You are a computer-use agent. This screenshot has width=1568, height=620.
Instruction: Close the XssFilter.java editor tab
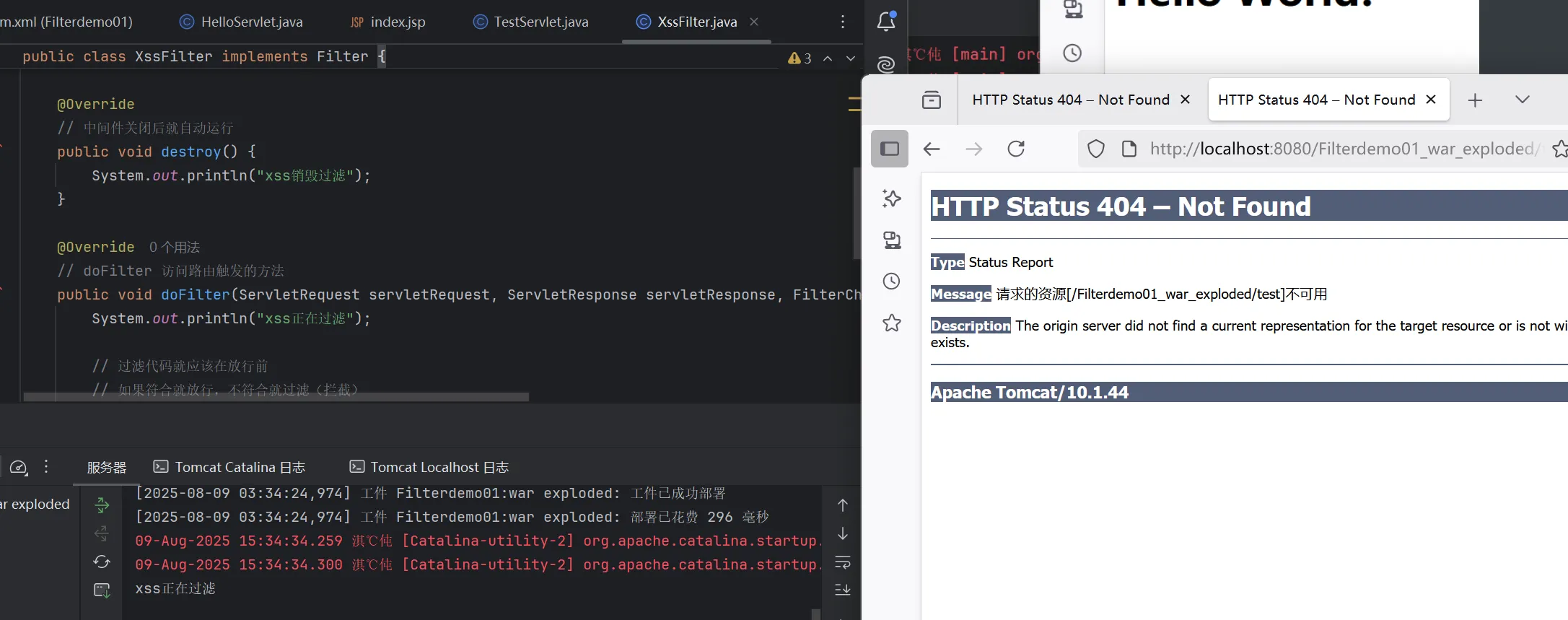[x=754, y=22]
